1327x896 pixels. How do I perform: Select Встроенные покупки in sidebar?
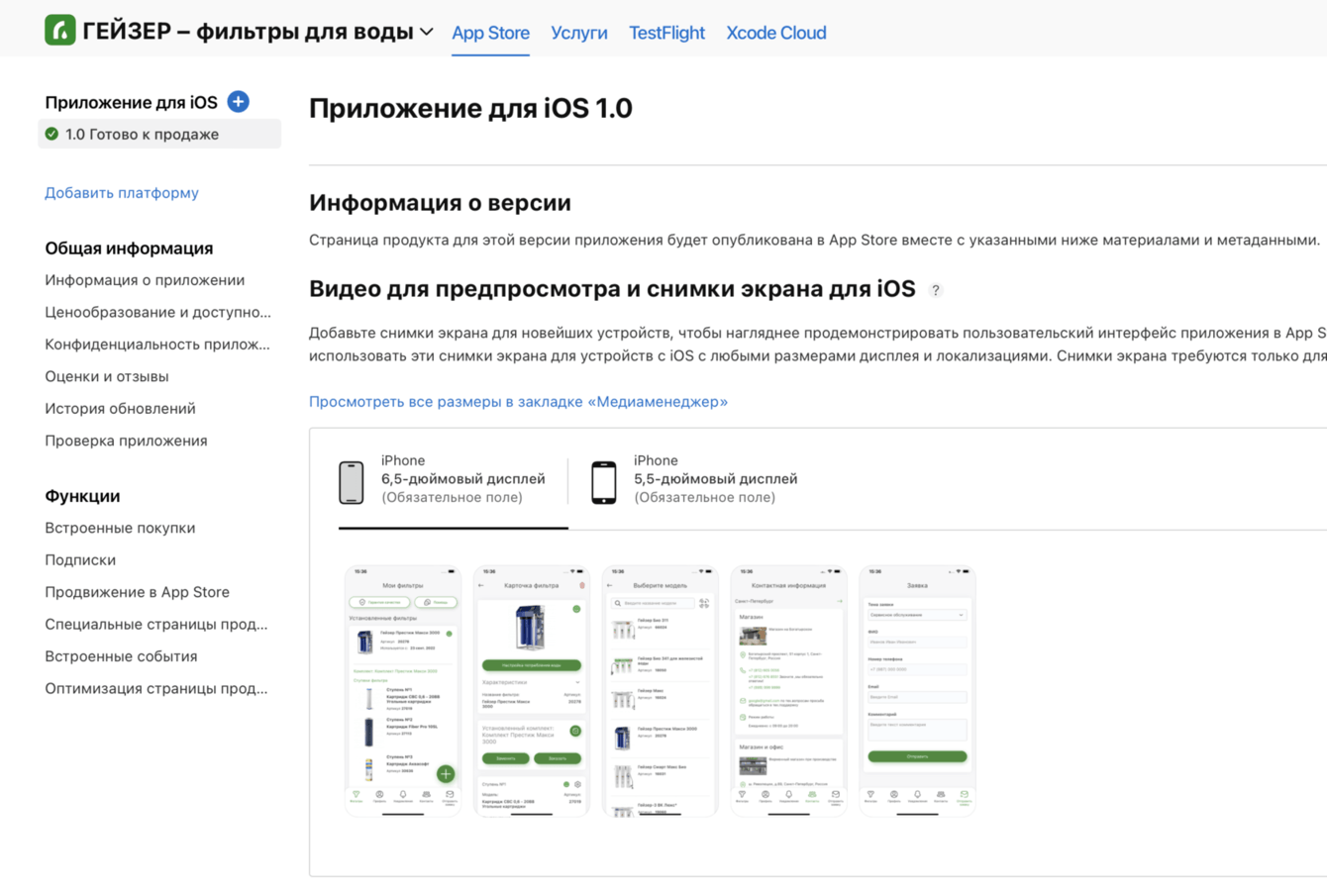click(x=120, y=528)
